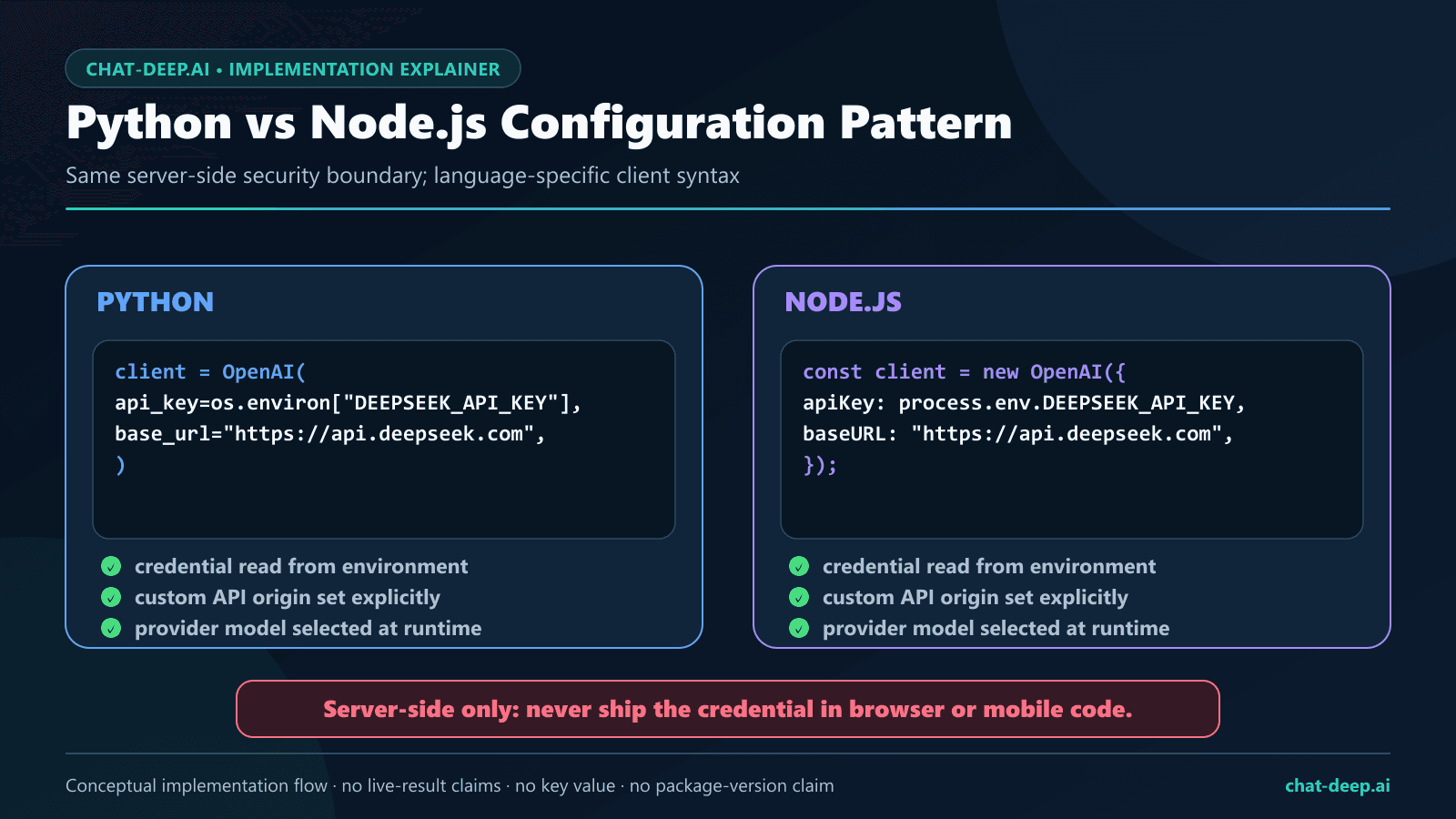Image resolution: width=1456 pixels, height=819 pixels.
Task: Click the 'const client = new OpenAI({' line
Action: (964, 372)
